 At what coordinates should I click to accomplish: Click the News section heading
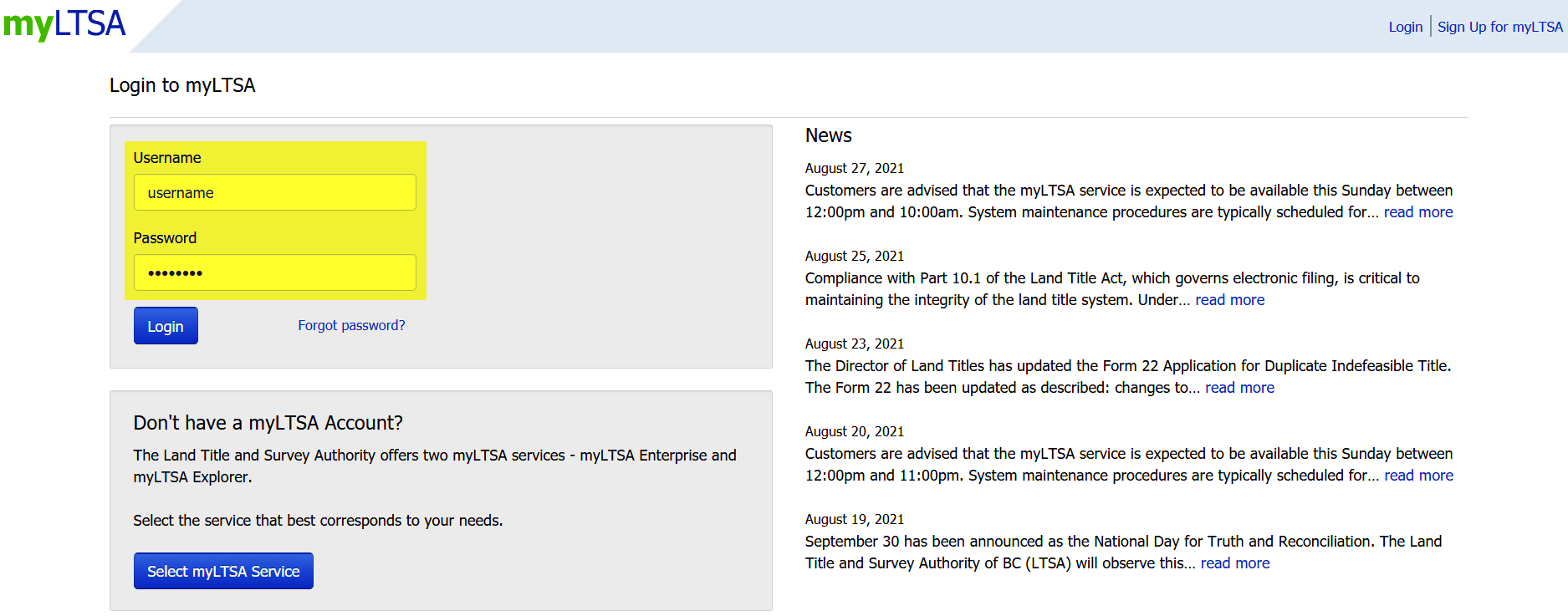(x=829, y=135)
